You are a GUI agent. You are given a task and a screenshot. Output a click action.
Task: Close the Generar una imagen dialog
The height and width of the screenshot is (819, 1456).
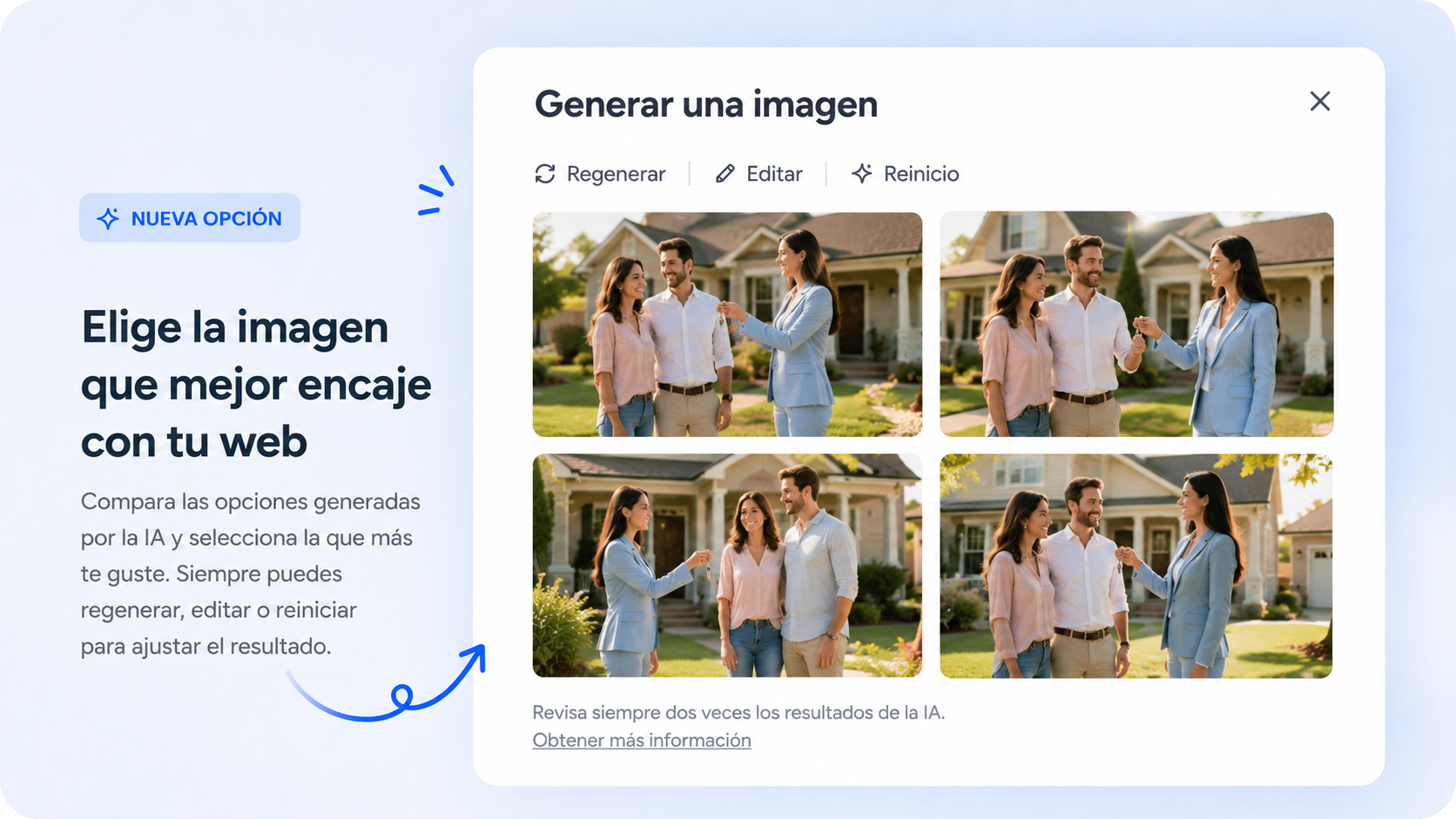[1319, 101]
